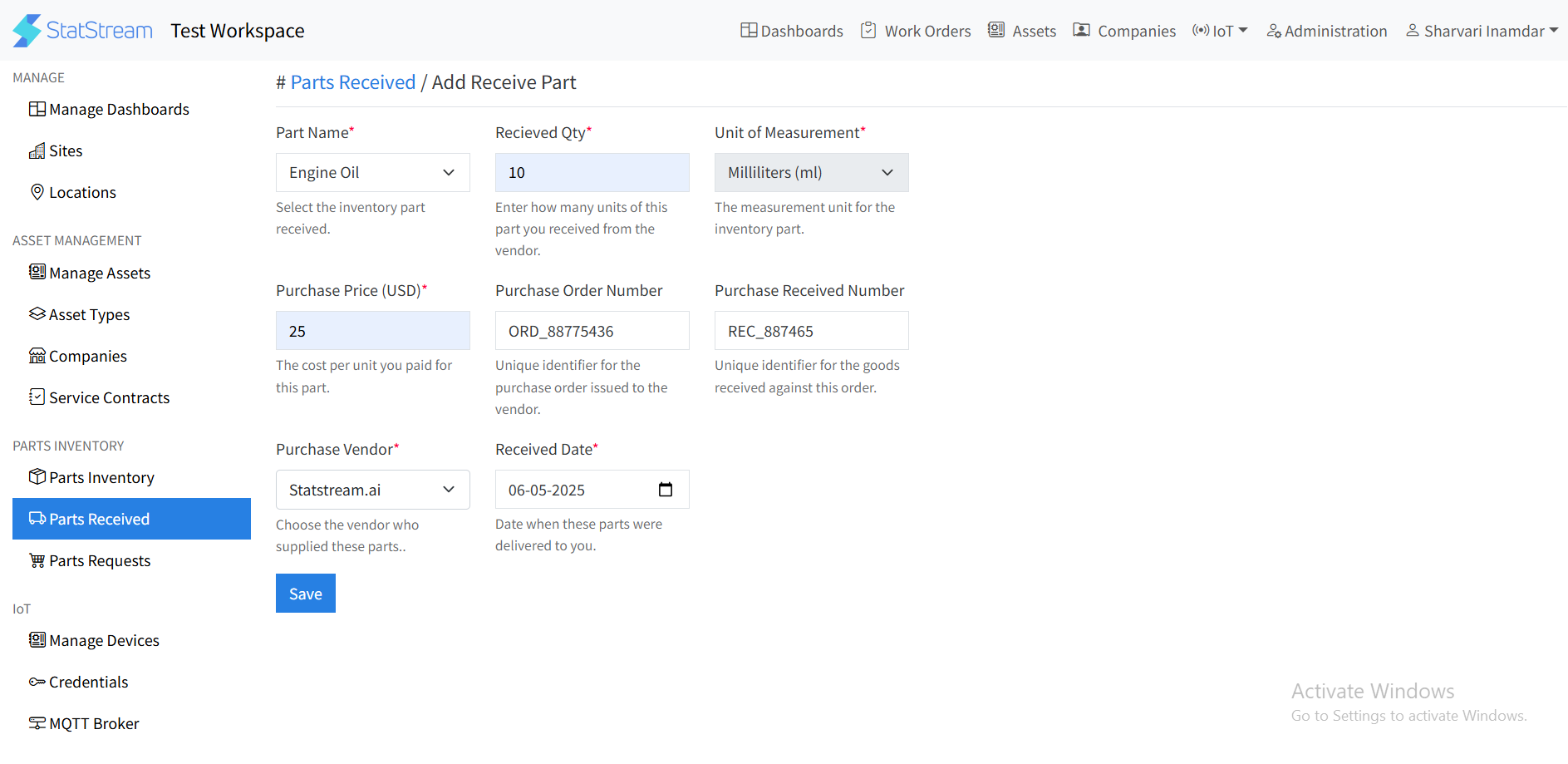Screen dimensions: 1568x764
Task: Open the IoT menu in navbar
Action: coord(1220,31)
